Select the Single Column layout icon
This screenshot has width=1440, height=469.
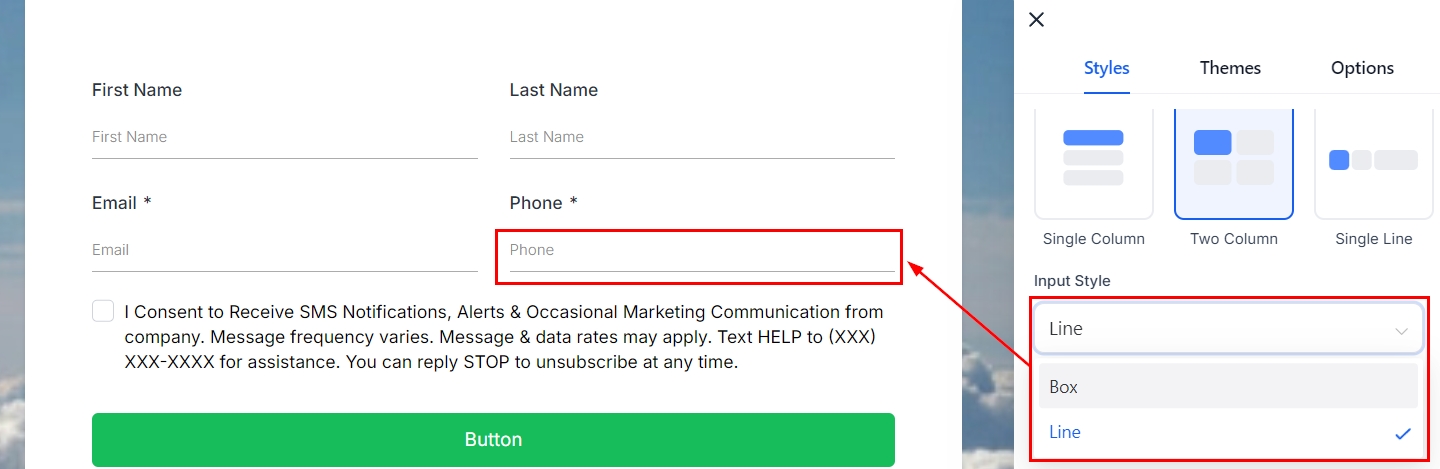point(1093,160)
